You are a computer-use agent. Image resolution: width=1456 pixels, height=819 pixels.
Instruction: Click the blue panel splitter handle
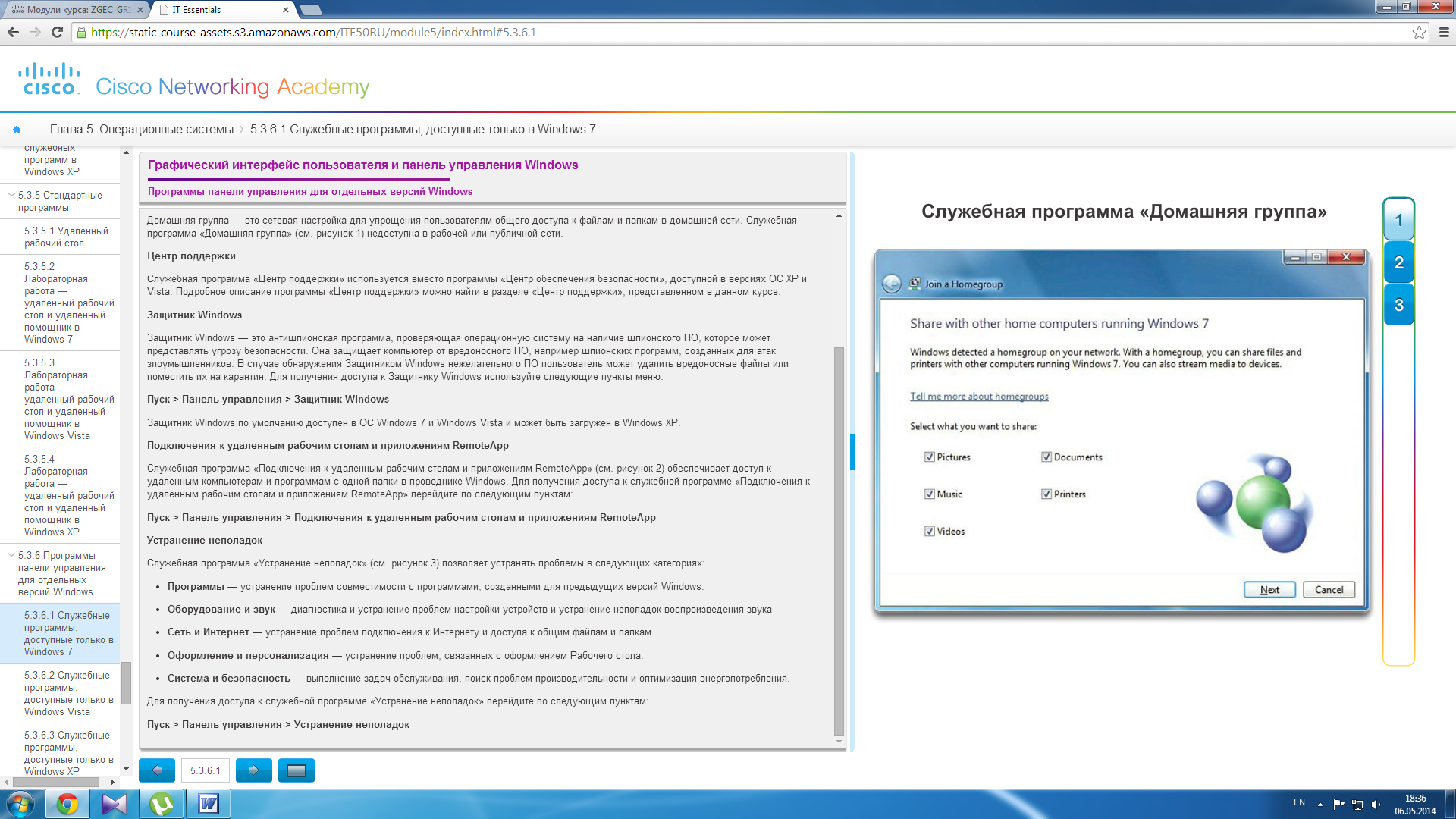[852, 452]
